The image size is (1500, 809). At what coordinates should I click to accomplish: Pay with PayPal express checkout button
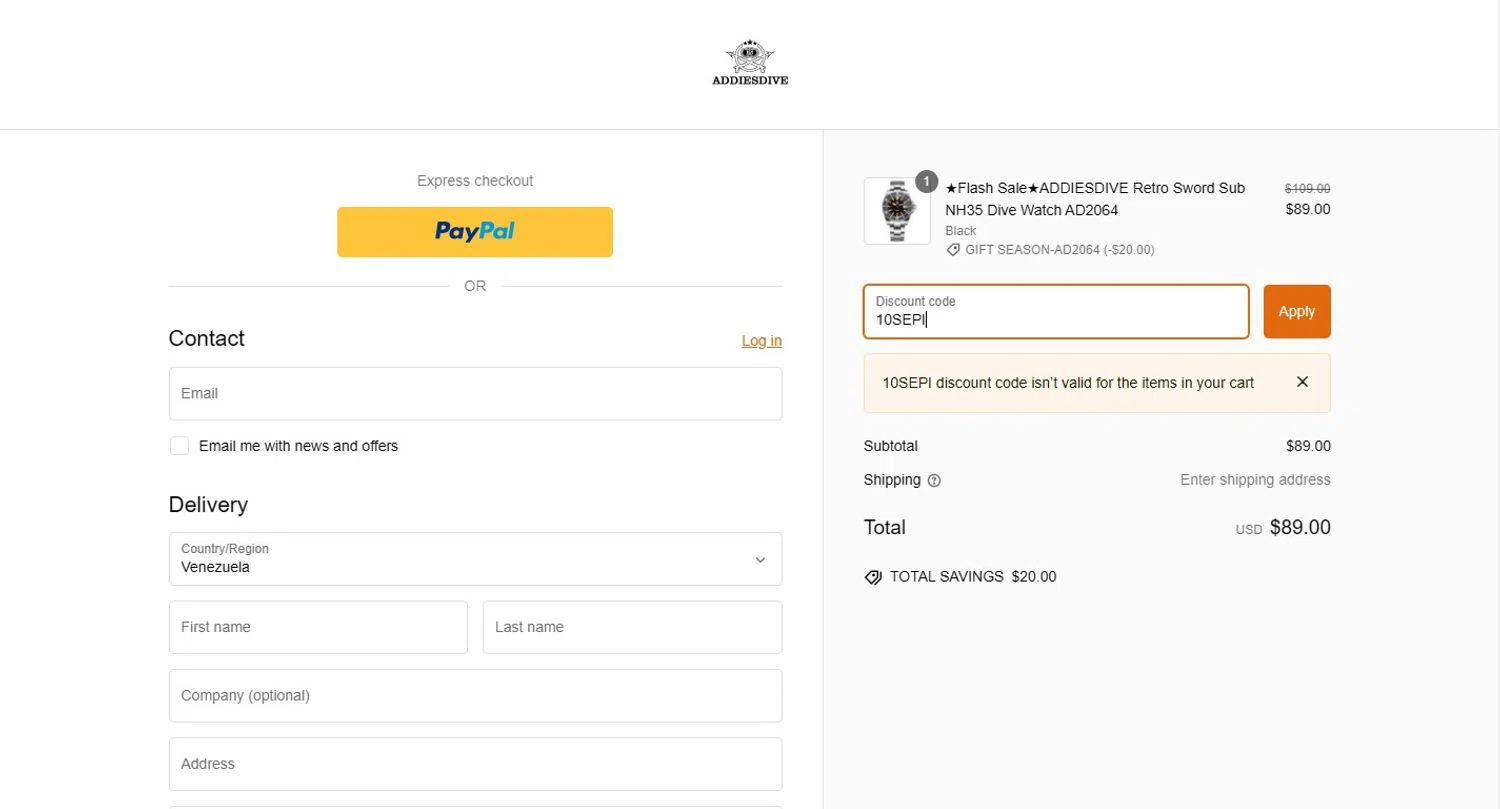(x=475, y=232)
